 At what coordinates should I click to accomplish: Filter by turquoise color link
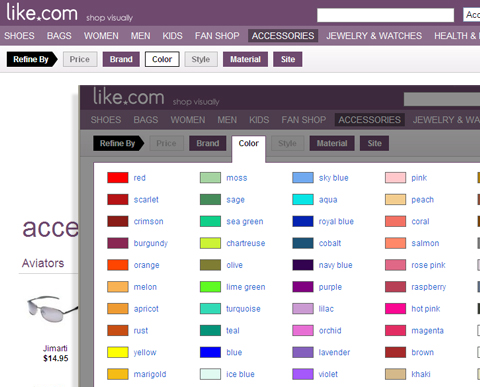tap(243, 309)
